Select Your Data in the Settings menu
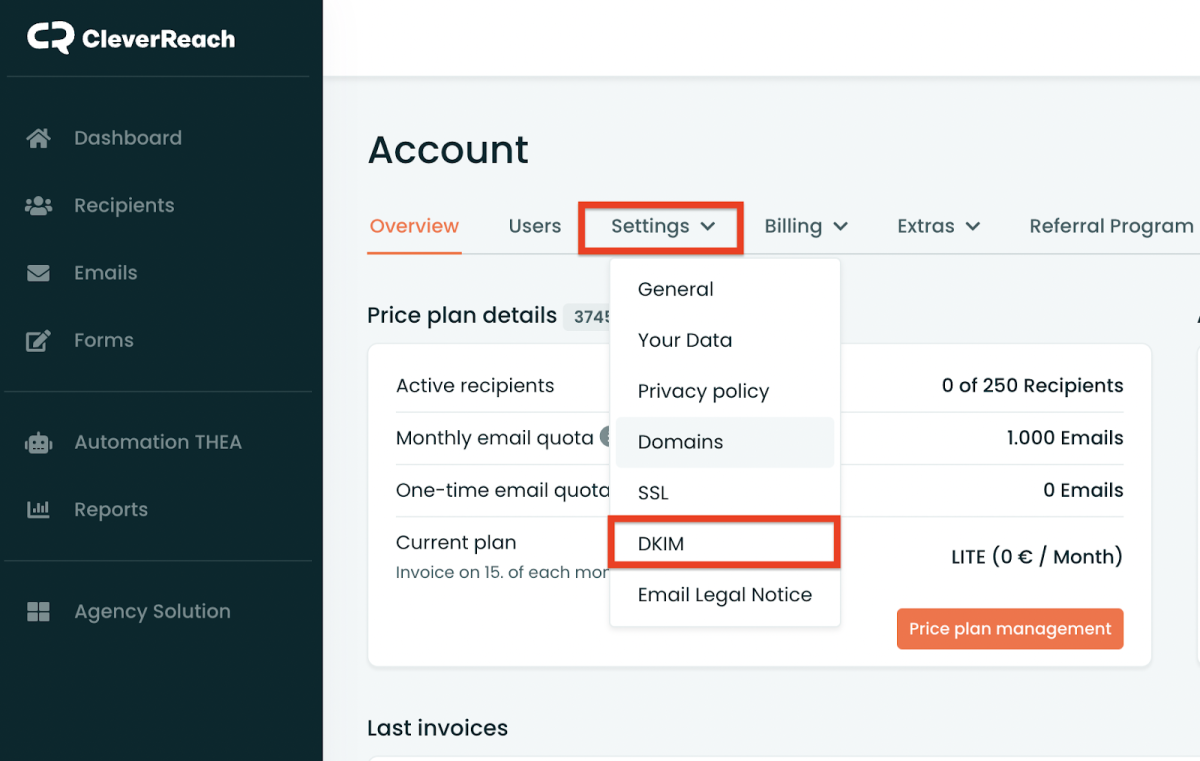The width and height of the screenshot is (1200, 761). 725,340
